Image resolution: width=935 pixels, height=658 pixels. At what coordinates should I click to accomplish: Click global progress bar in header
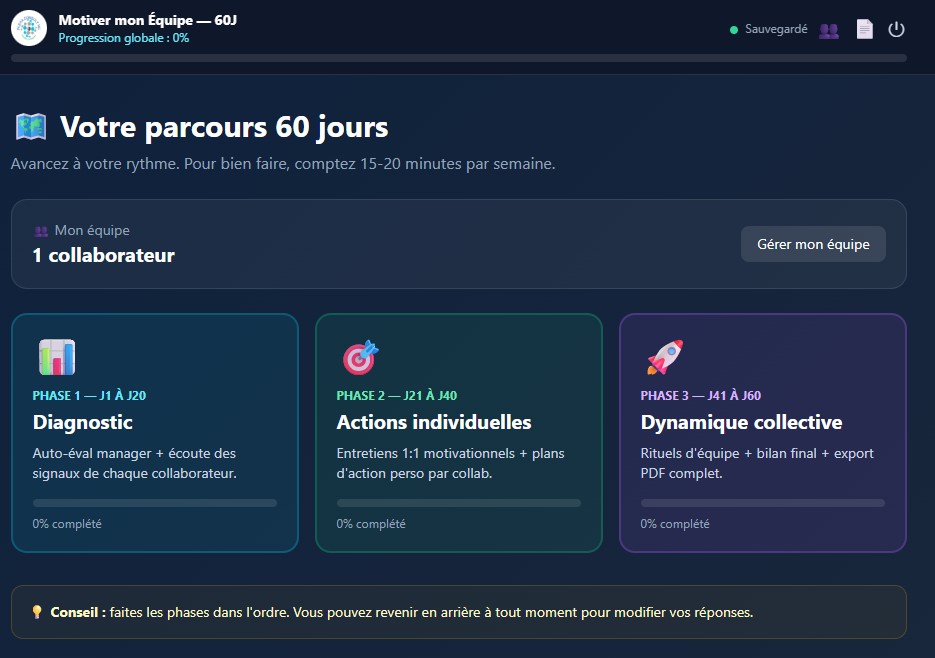[459, 58]
